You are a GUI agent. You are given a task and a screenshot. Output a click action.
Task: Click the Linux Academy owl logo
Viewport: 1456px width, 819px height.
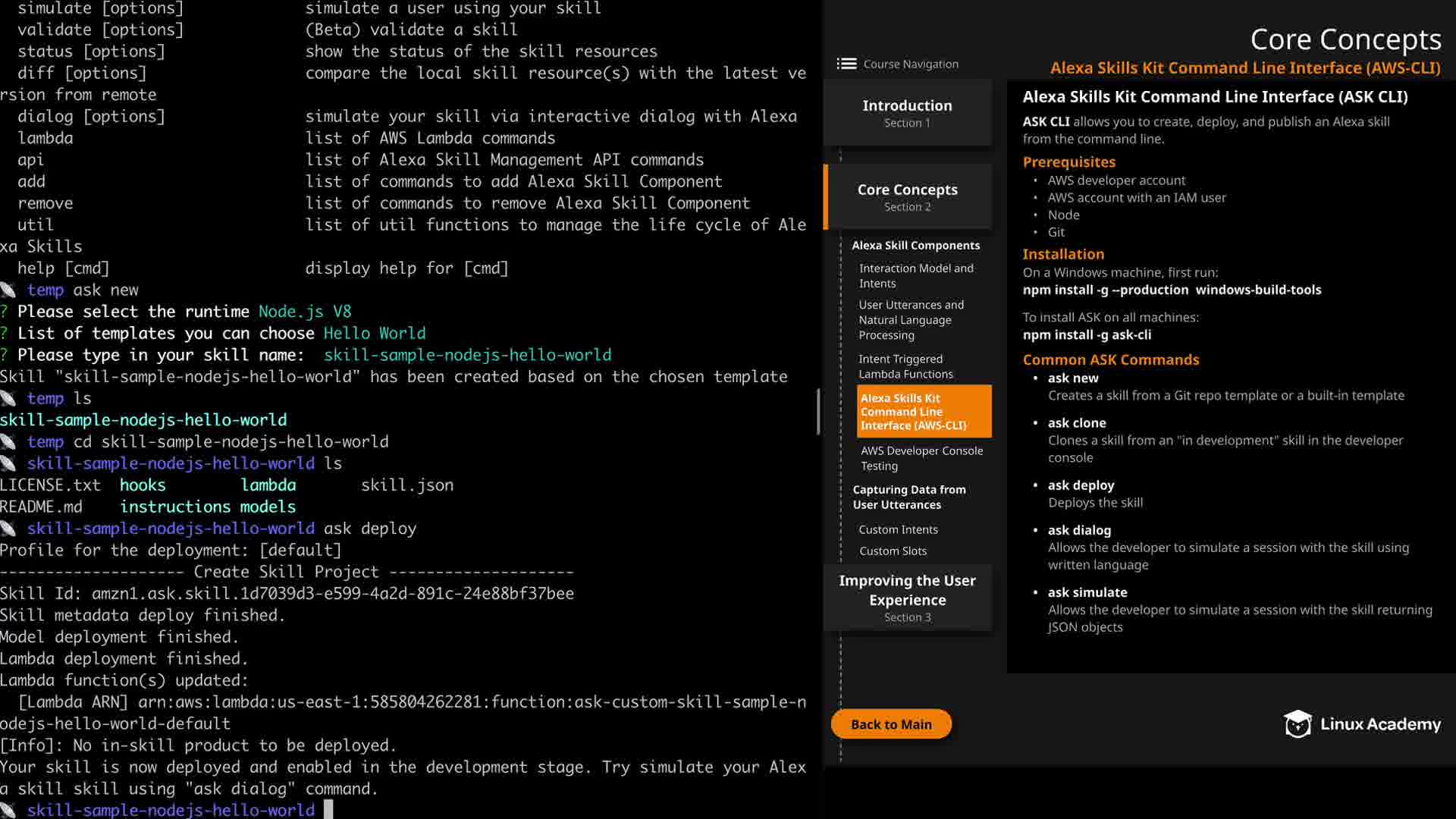[1298, 724]
